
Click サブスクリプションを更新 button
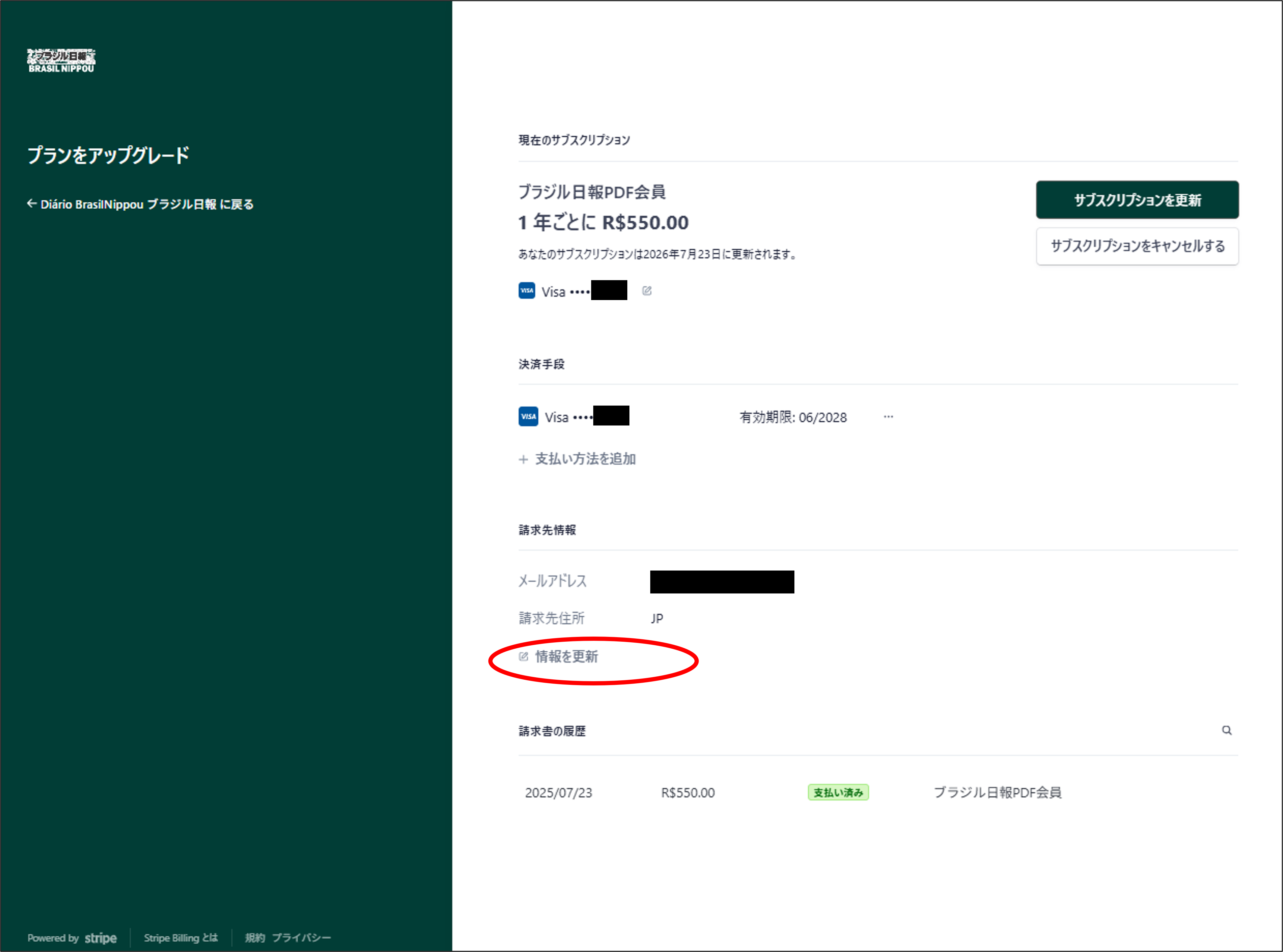click(x=1137, y=200)
